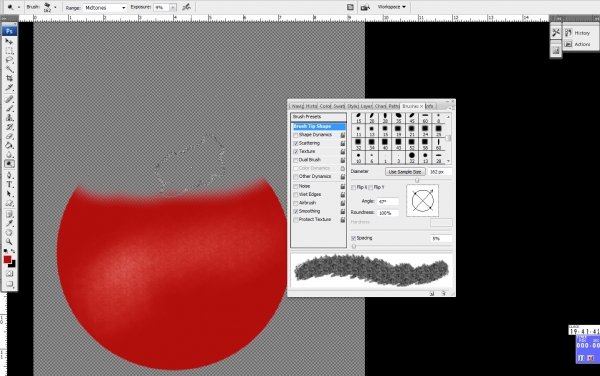This screenshot has width=600, height=376.
Task: Select the Rectangular Marquee tool
Action: pyautogui.click(x=9, y=50)
